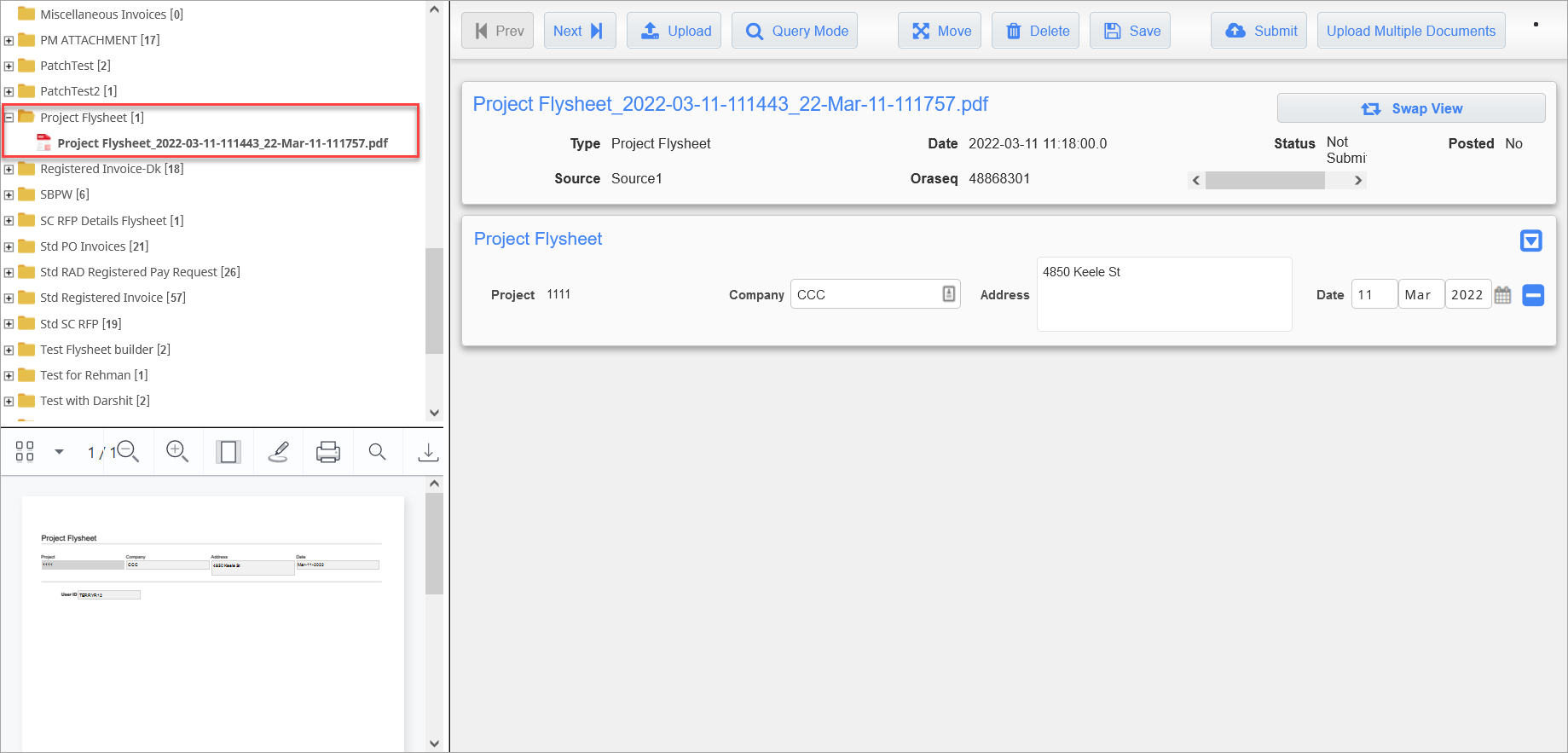1568x753 pixels.
Task: Click the zoom out magnifier icon
Action: (128, 451)
